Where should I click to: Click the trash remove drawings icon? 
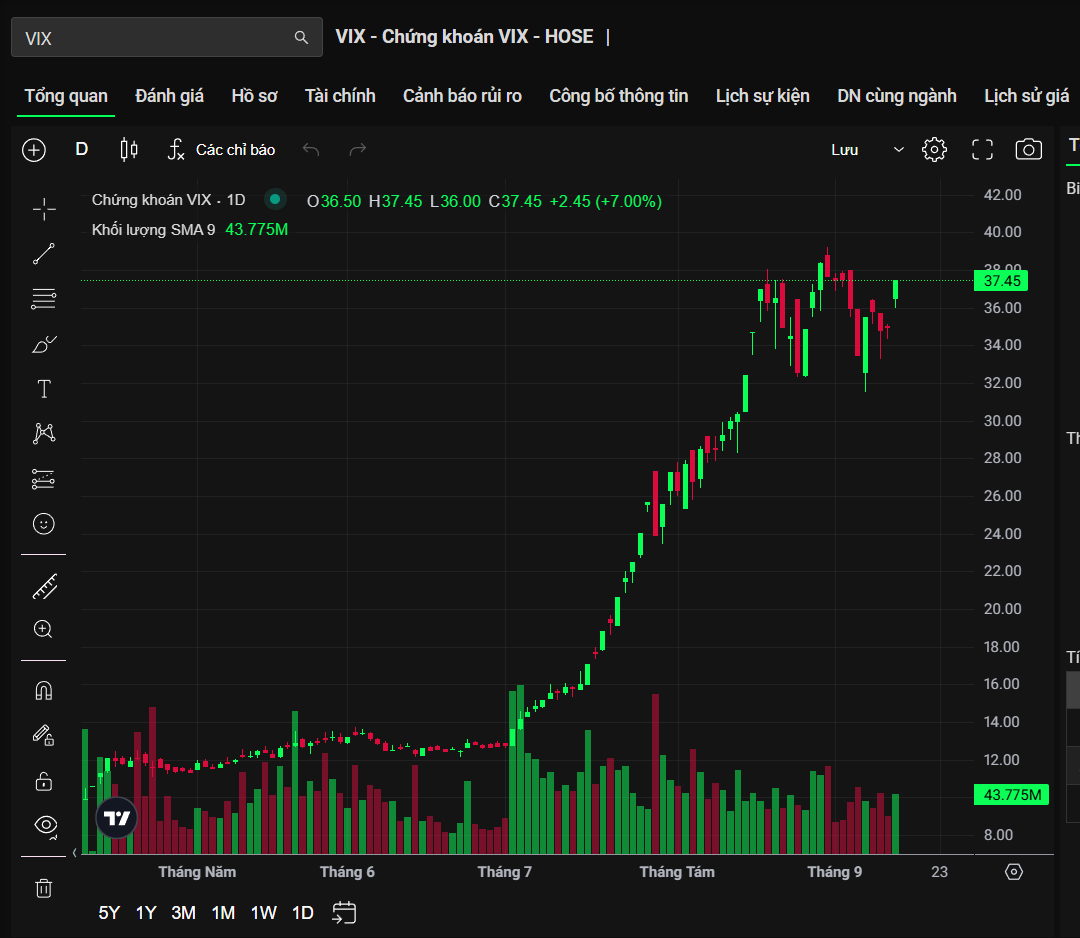43,888
